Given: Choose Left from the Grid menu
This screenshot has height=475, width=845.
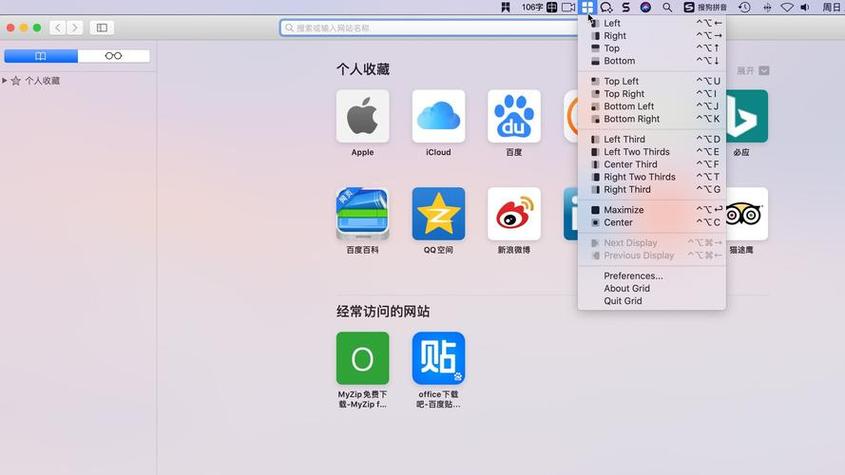Looking at the screenshot, I should [x=652, y=23].
